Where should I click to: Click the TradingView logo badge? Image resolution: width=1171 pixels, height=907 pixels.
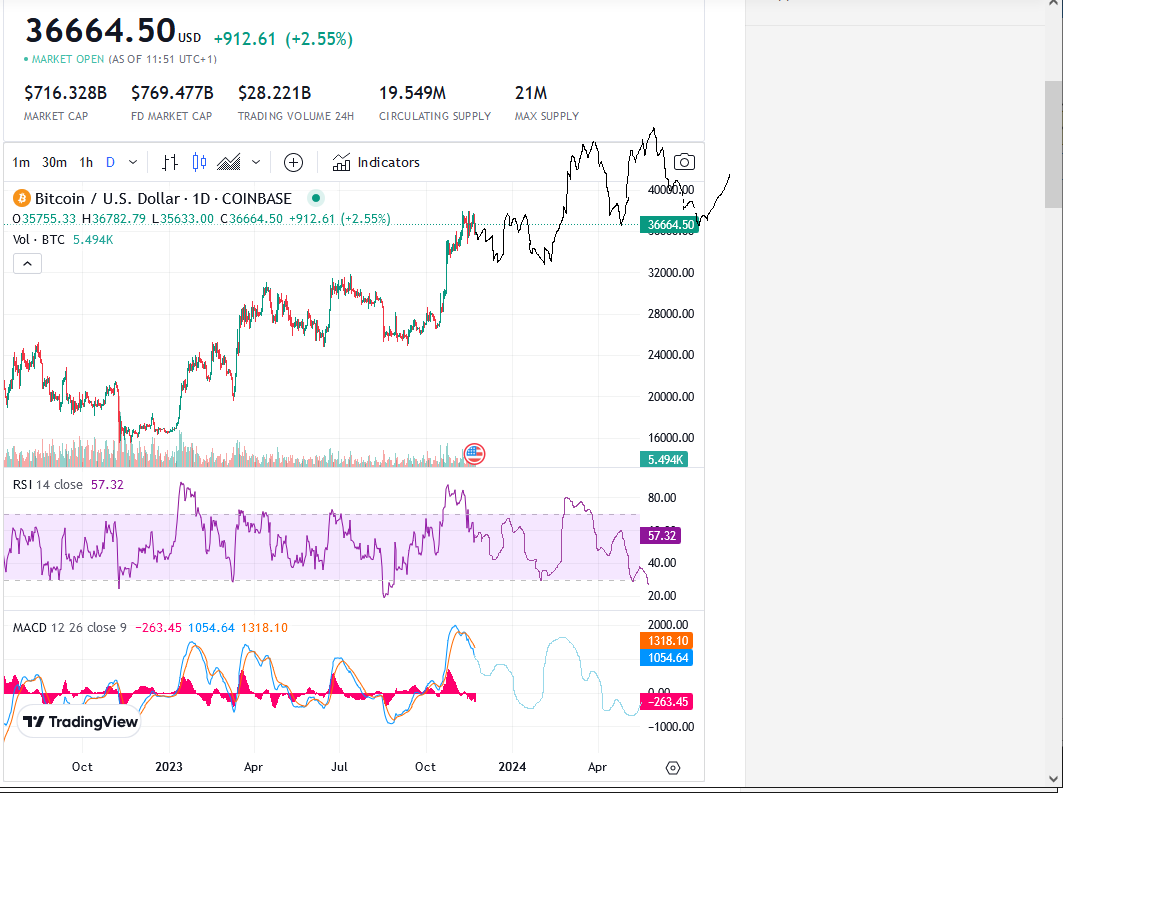[x=80, y=722]
